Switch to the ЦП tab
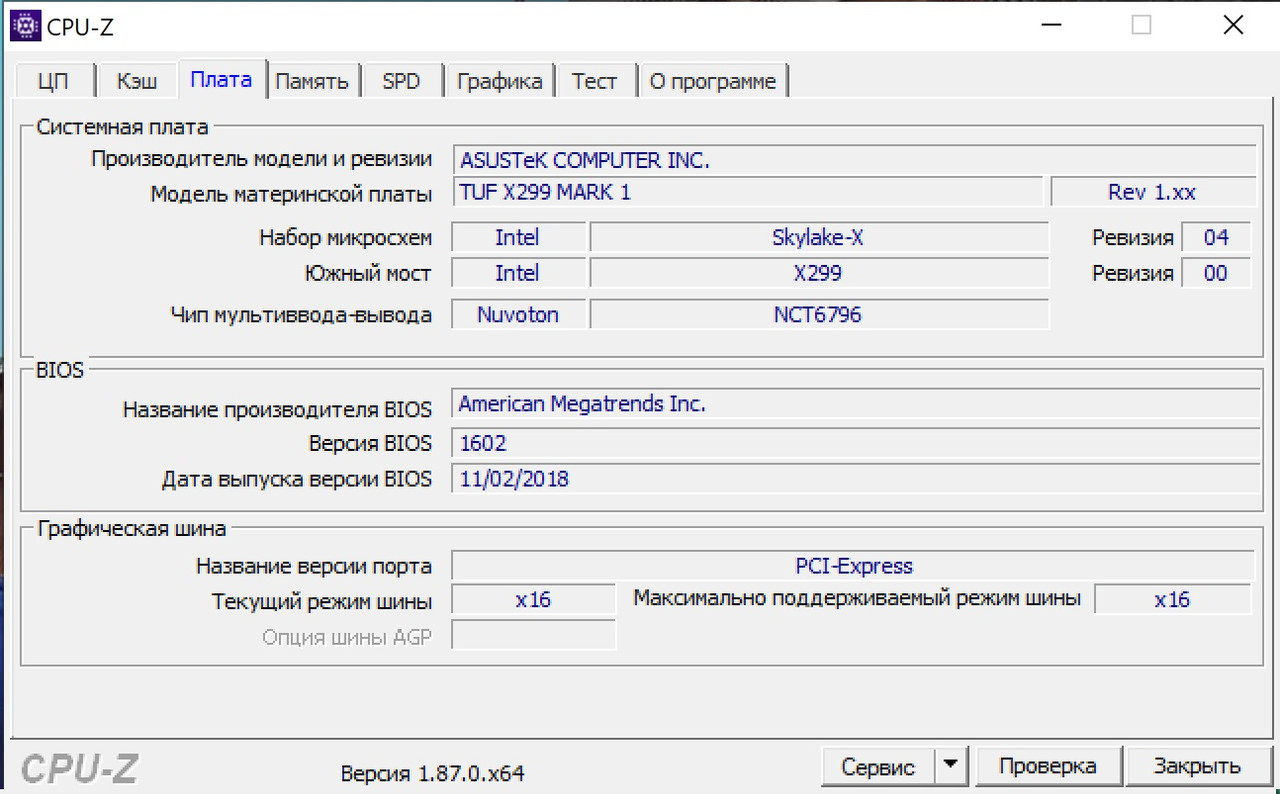This screenshot has width=1280, height=794. coord(55,80)
